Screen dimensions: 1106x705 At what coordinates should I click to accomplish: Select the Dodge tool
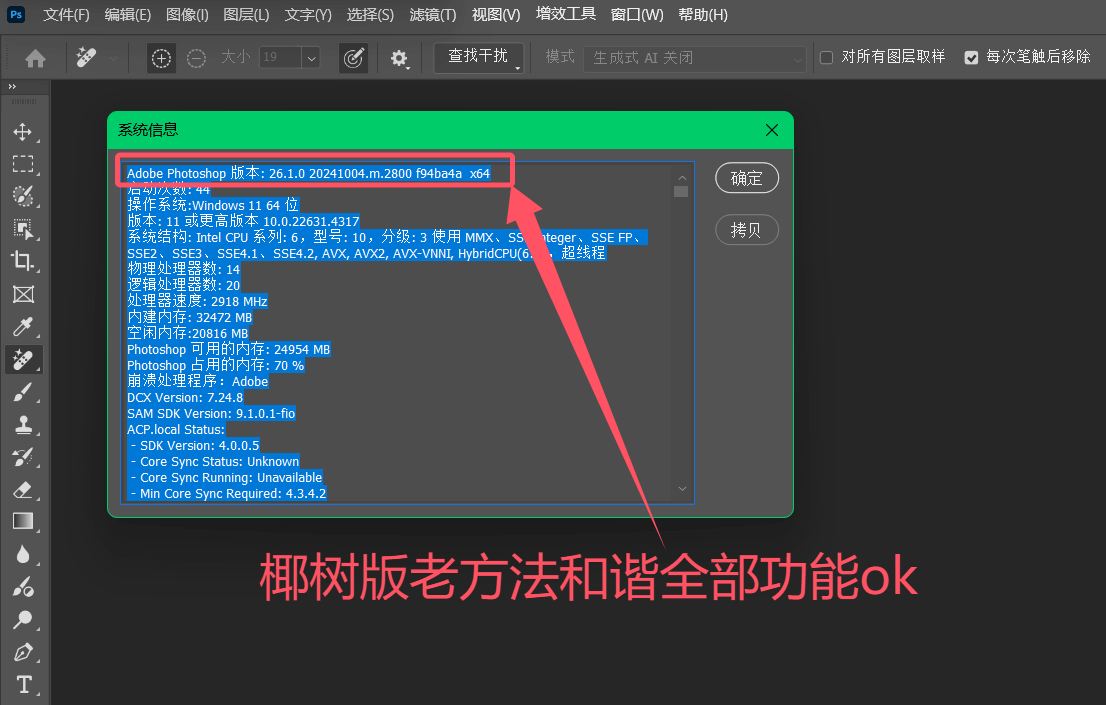23,620
